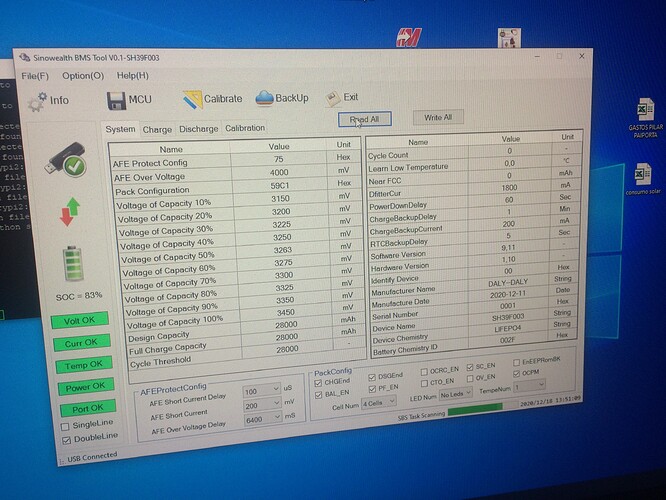Click the USB stick connected icon

(x=65, y=159)
